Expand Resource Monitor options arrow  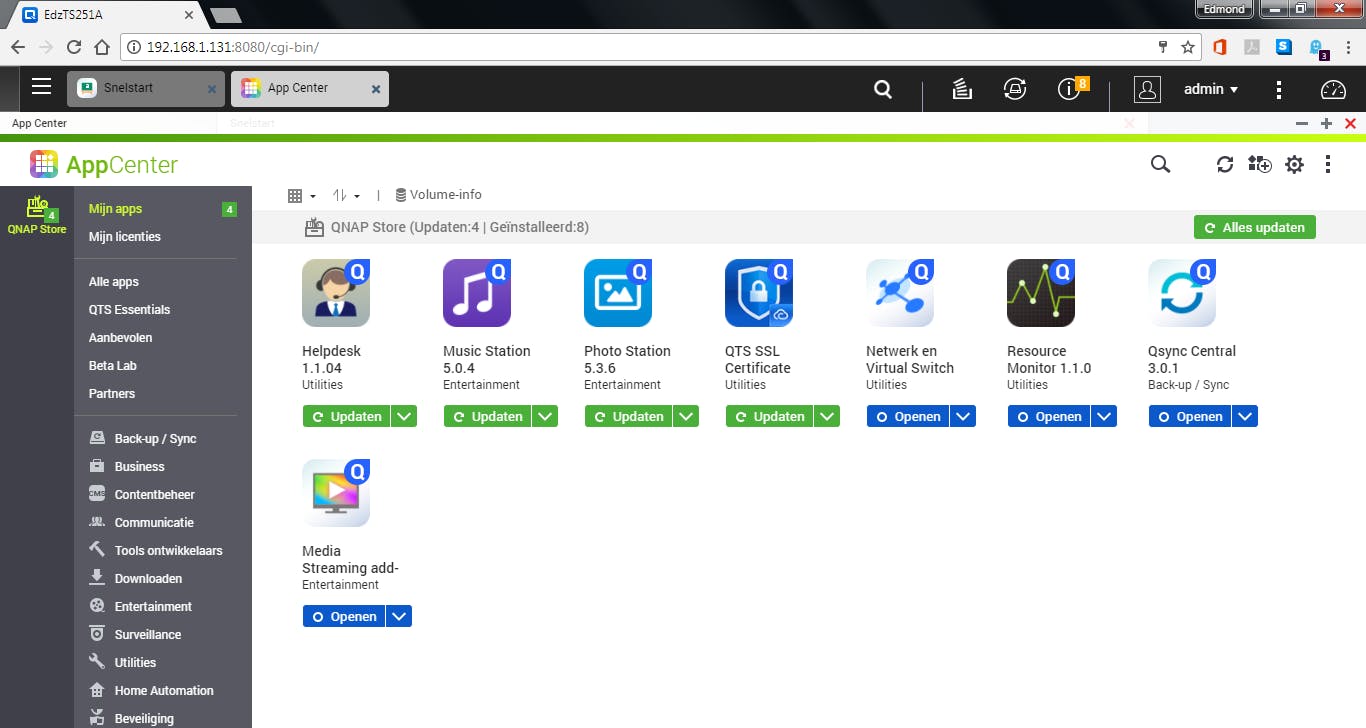[x=1104, y=417]
